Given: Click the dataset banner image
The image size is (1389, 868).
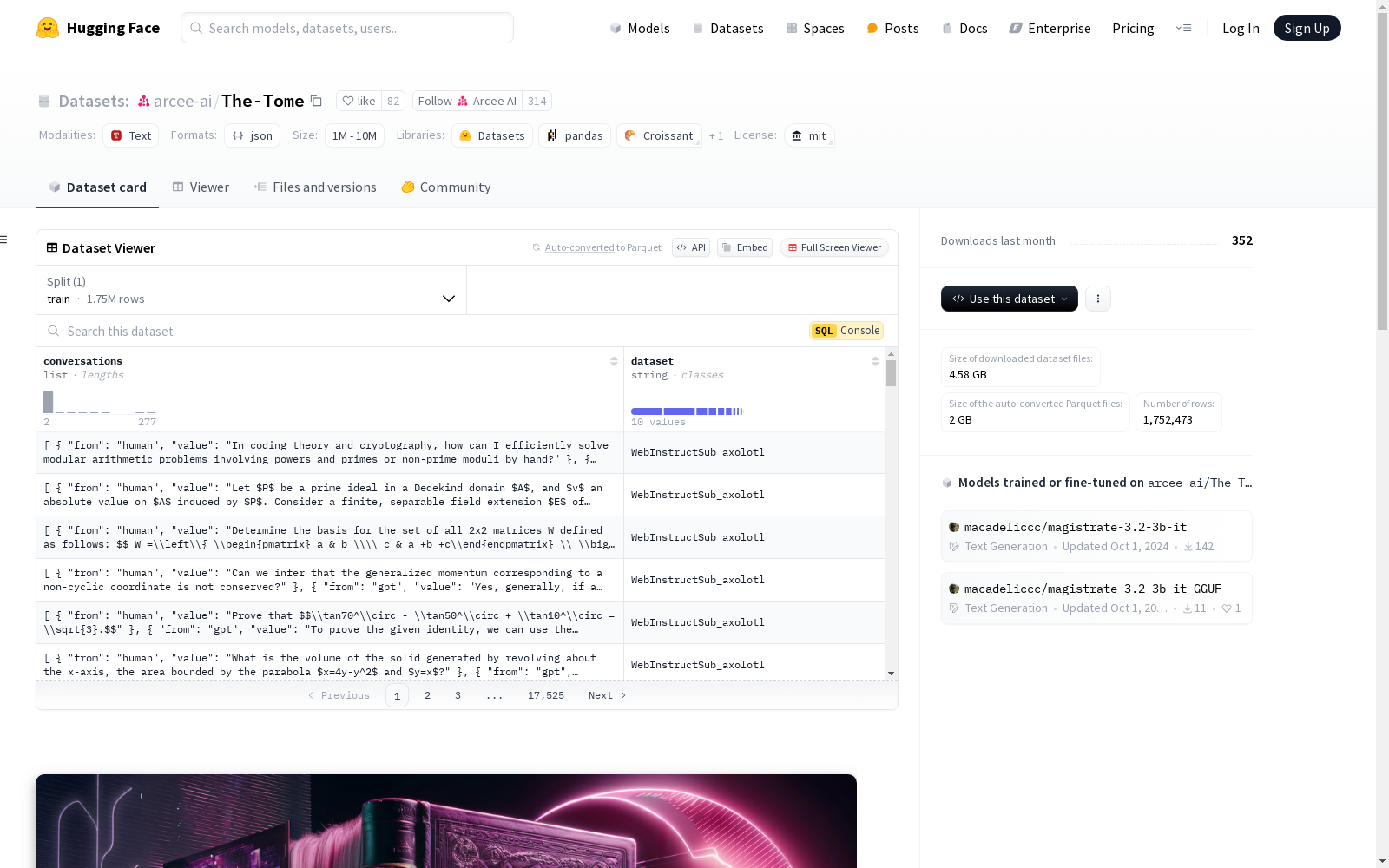Looking at the screenshot, I should point(446,821).
